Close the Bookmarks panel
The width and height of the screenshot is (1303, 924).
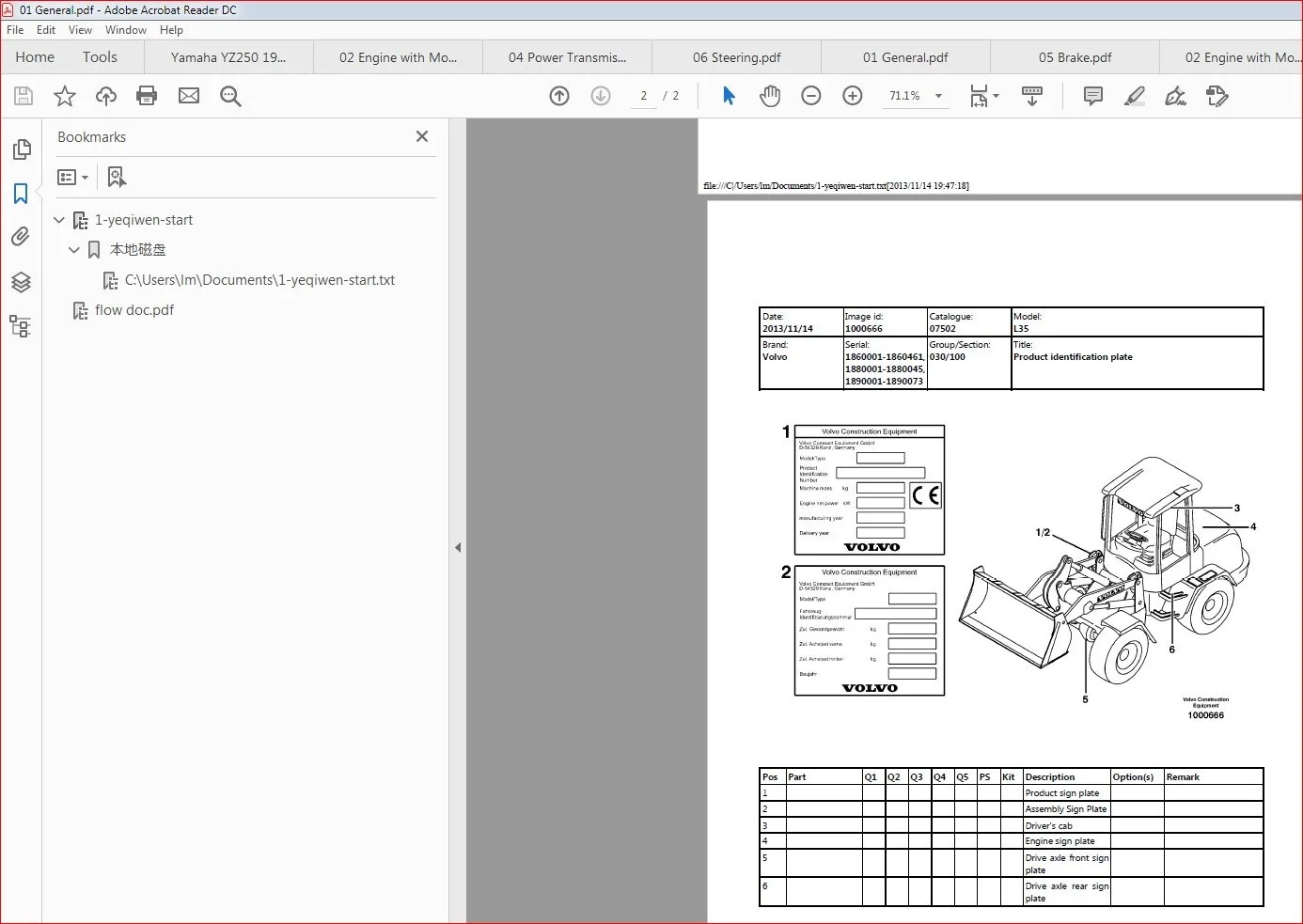click(x=422, y=136)
